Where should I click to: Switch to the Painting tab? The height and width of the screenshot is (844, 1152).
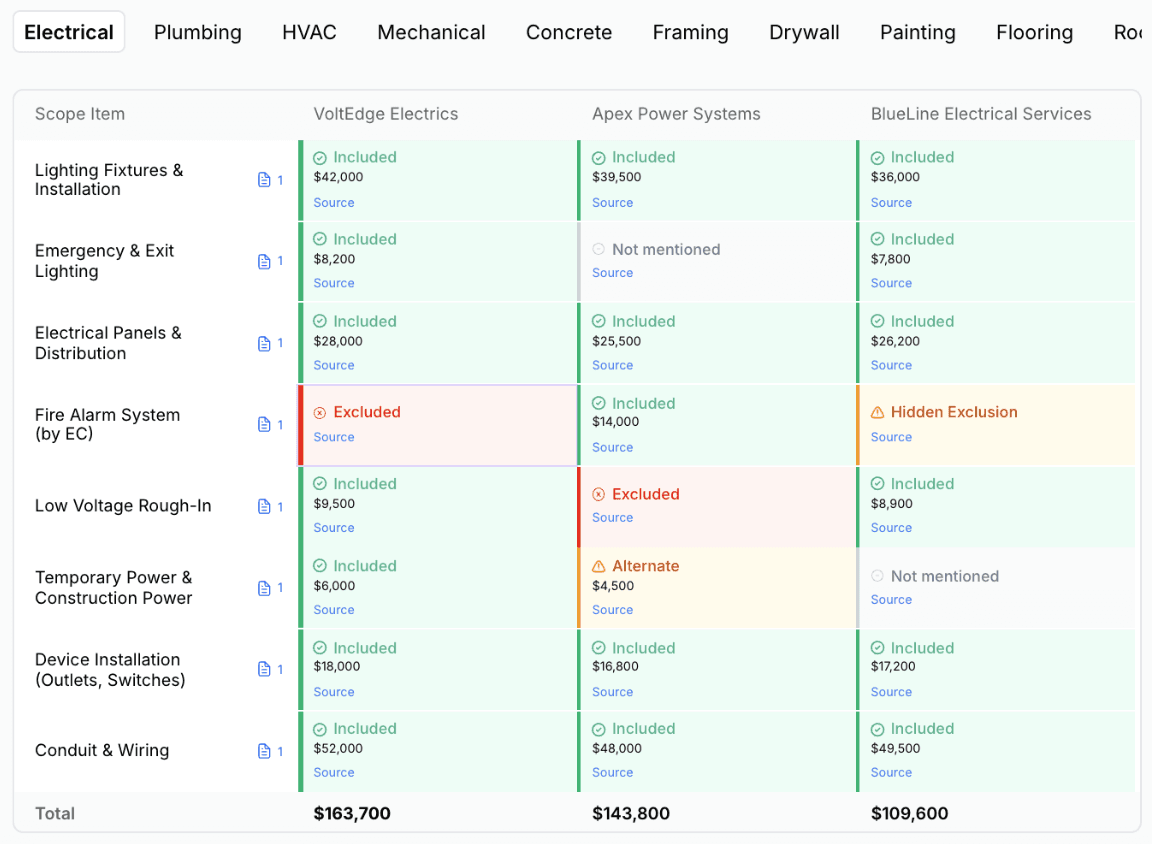coord(918,32)
